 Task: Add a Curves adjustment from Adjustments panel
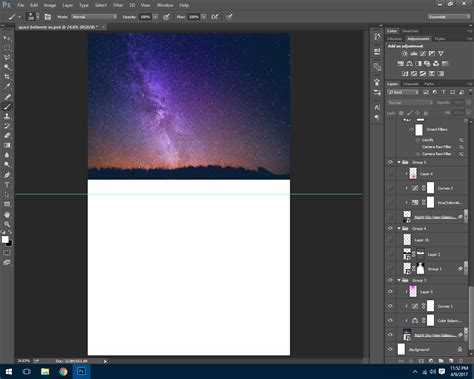pyautogui.click(x=423, y=54)
